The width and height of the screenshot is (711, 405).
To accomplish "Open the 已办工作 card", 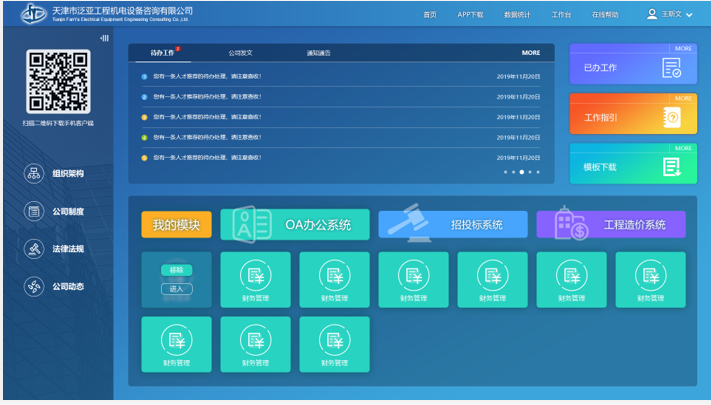I will 632,67.
